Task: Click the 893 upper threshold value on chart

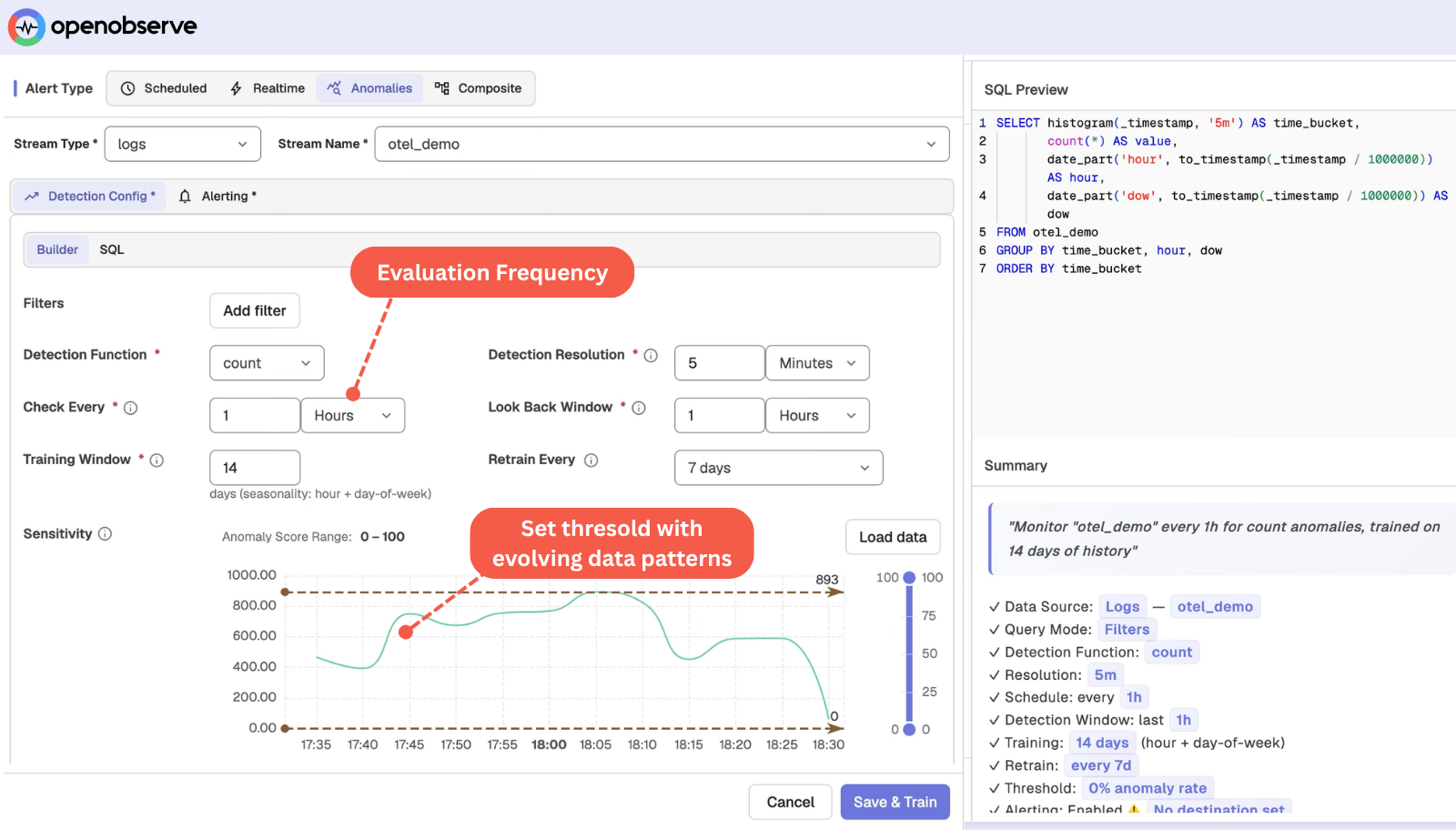Action: (827, 580)
